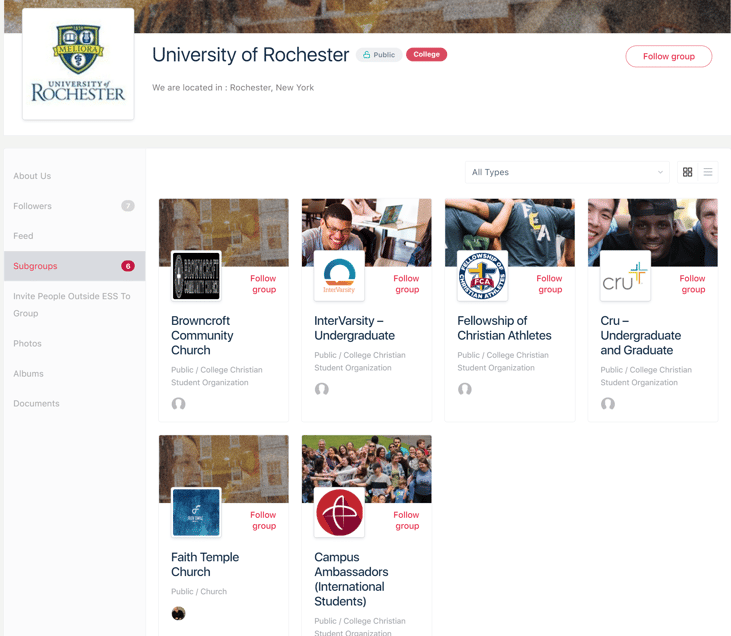Open the Feed sidebar item

(x=23, y=236)
